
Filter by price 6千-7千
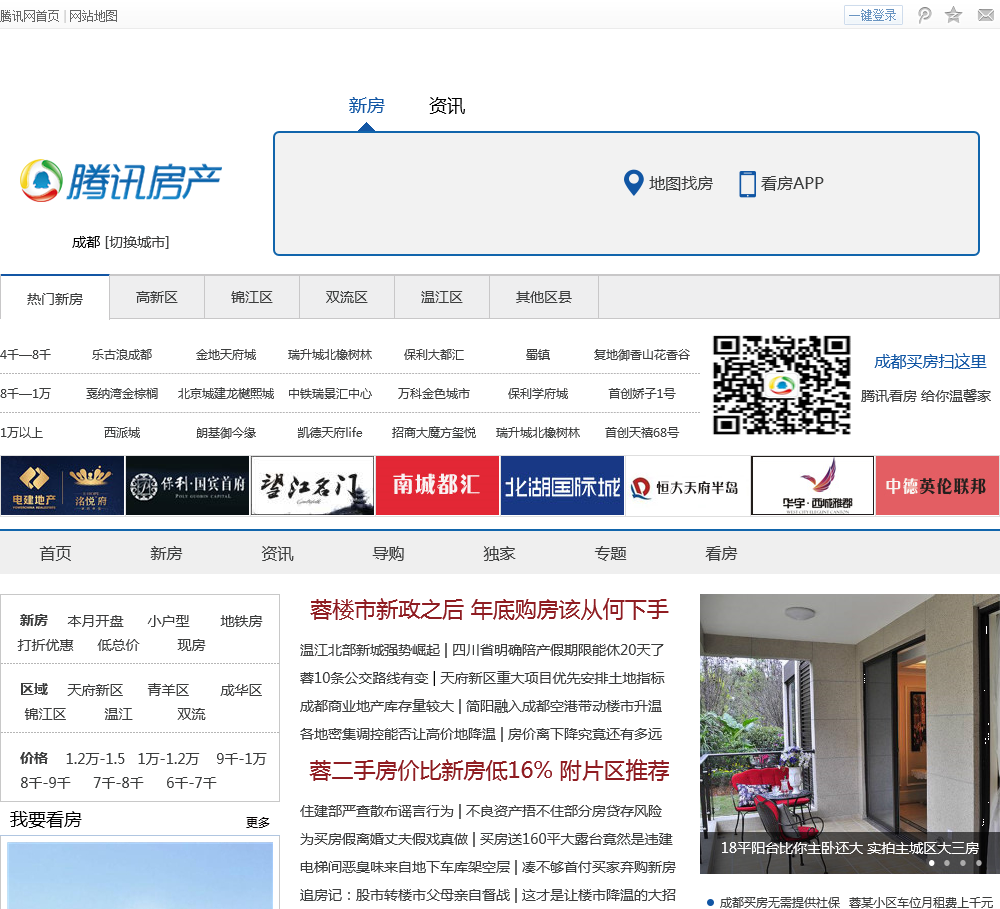point(191,783)
